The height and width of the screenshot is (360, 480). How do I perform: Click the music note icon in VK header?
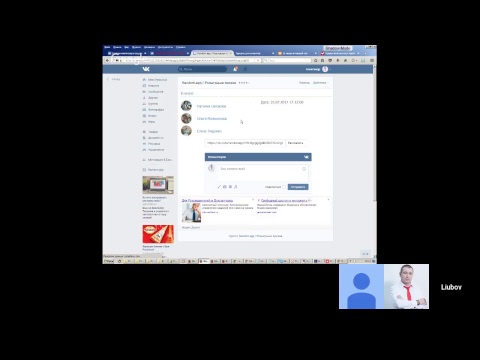click(x=245, y=69)
